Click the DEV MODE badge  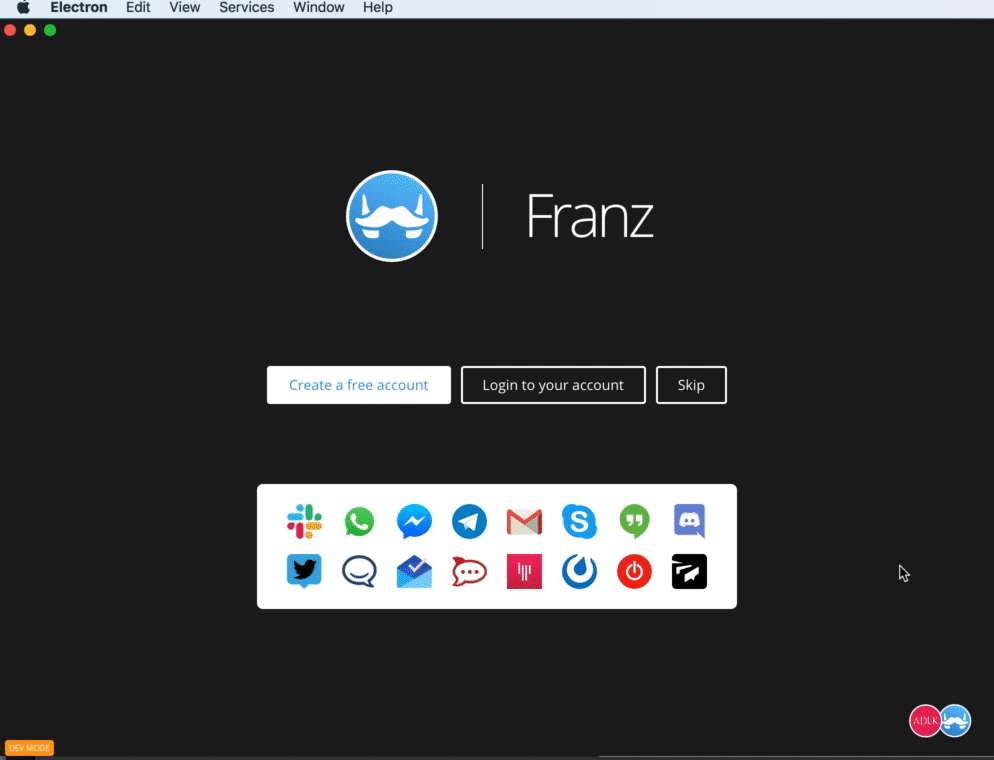[x=29, y=748]
